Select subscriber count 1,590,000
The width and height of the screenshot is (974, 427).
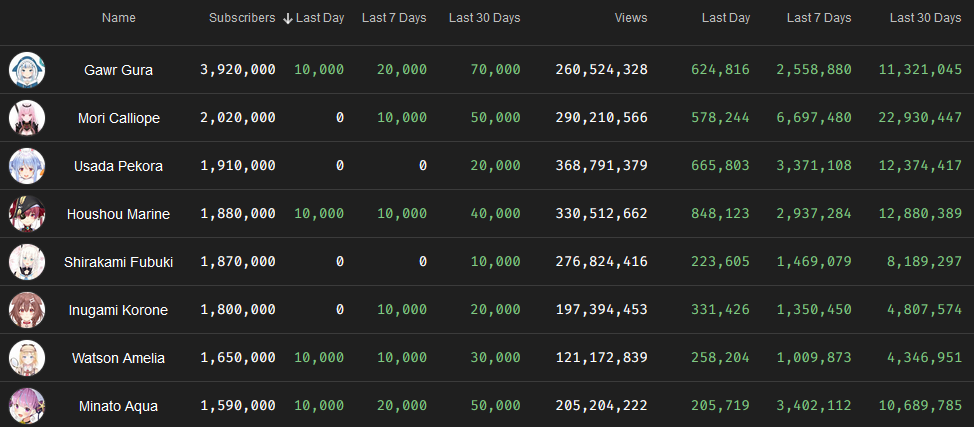[238, 406]
